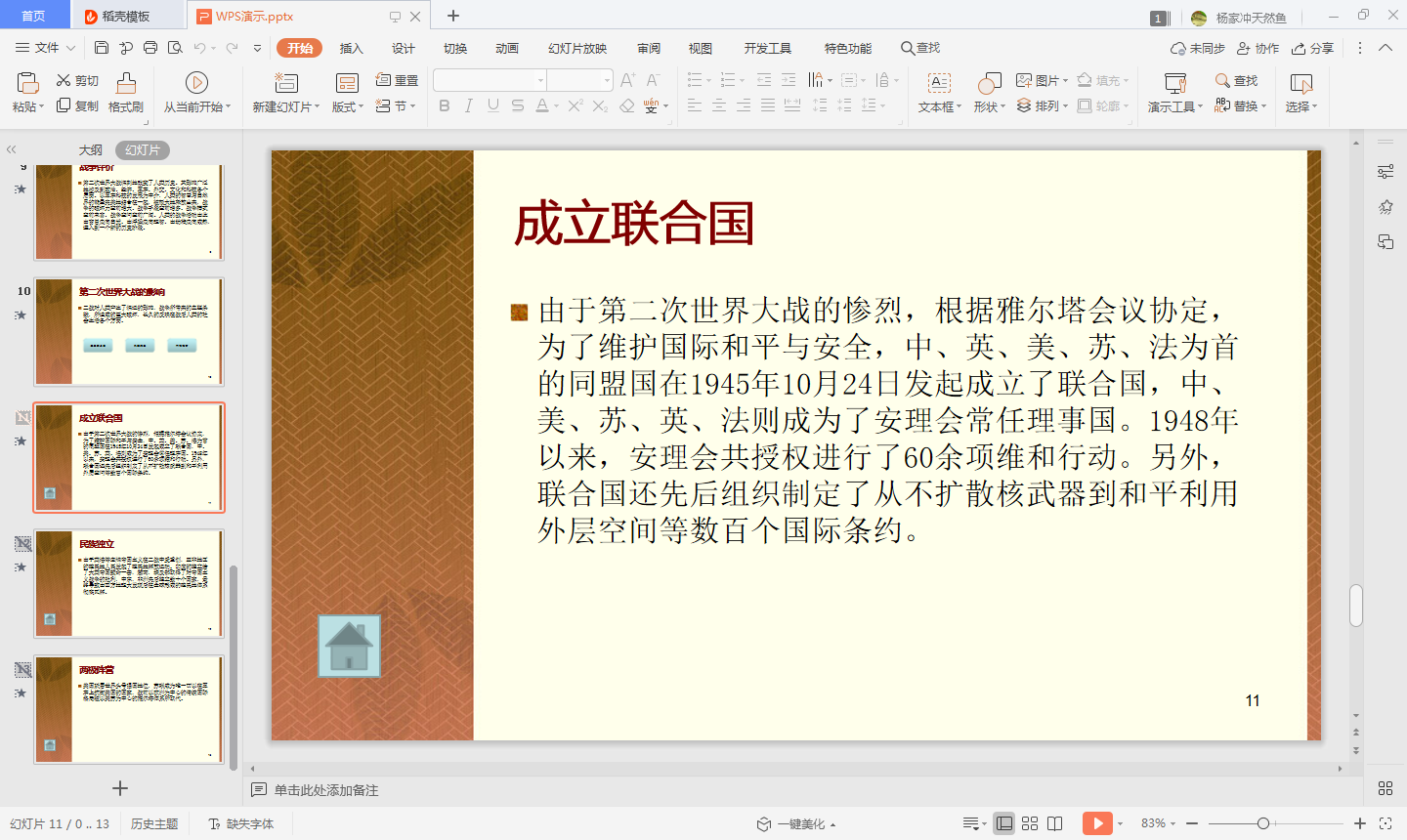Open the font size dropdown
The height and width of the screenshot is (840, 1407).
coord(607,80)
